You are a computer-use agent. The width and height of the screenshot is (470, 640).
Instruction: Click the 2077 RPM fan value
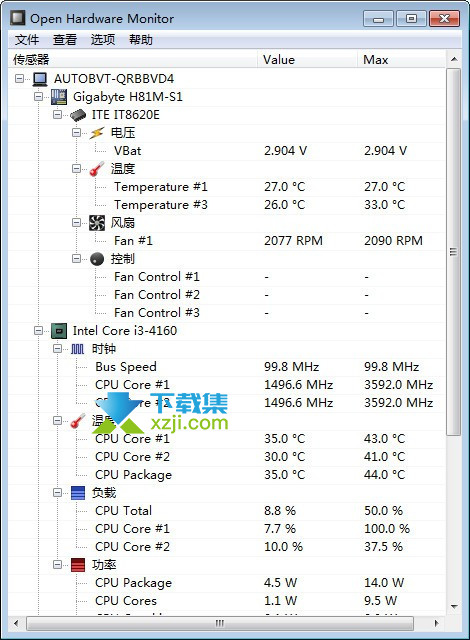coord(293,241)
